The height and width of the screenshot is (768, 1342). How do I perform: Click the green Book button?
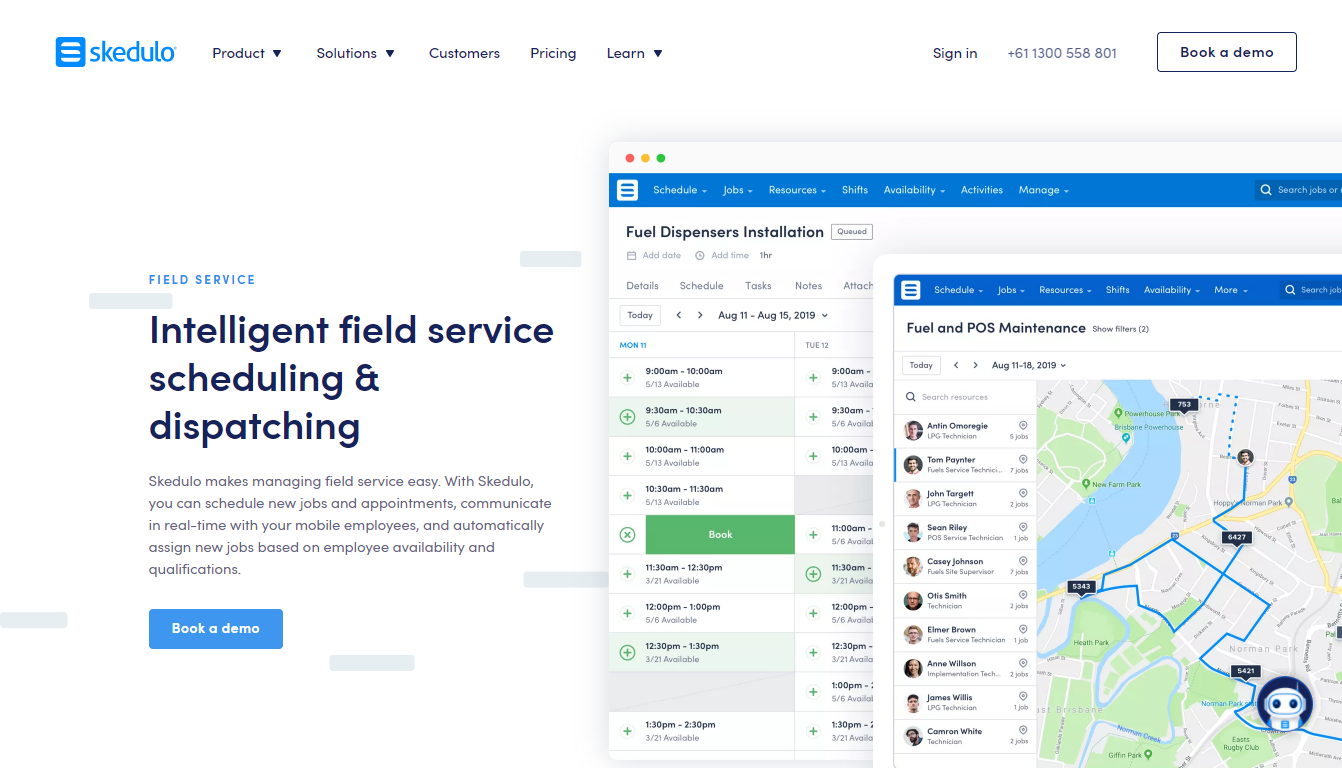(x=720, y=535)
